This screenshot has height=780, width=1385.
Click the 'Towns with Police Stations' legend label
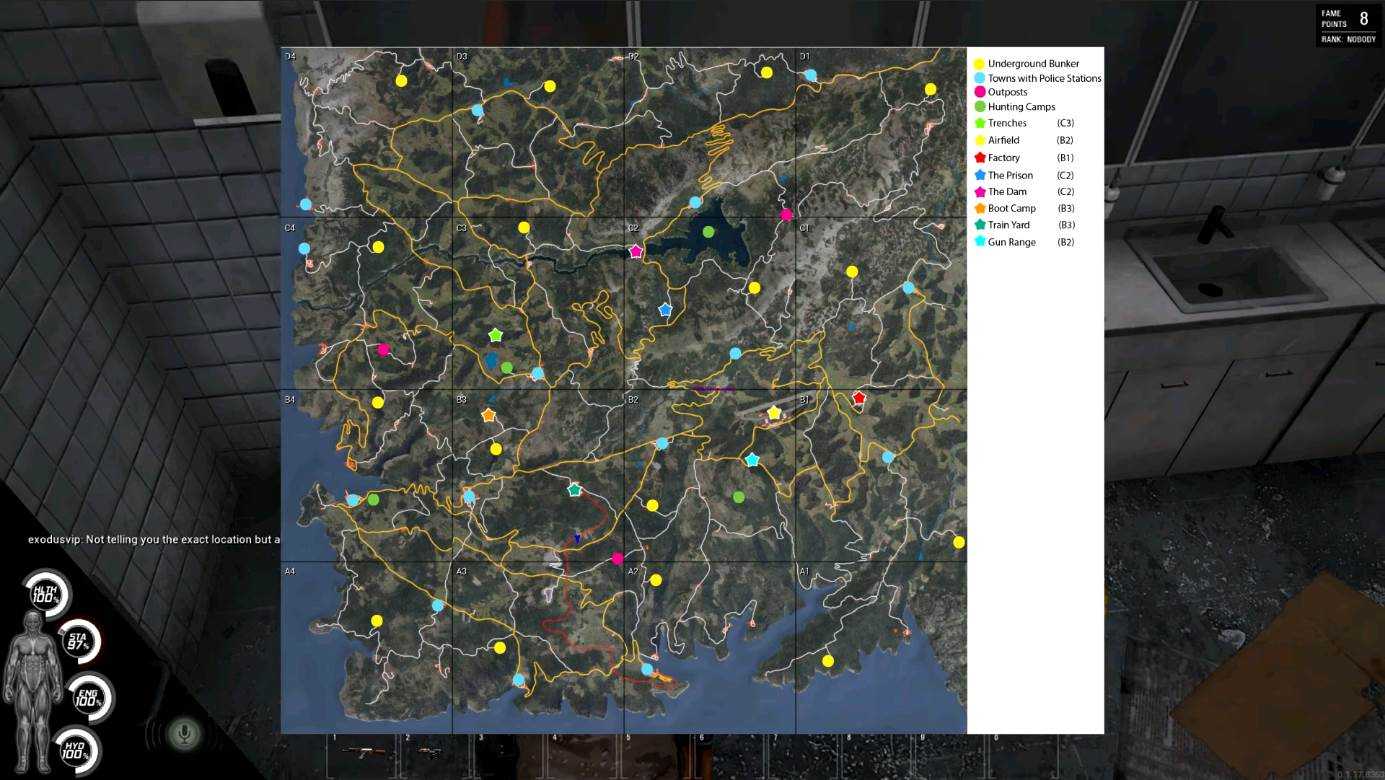pyautogui.click(x=1045, y=78)
